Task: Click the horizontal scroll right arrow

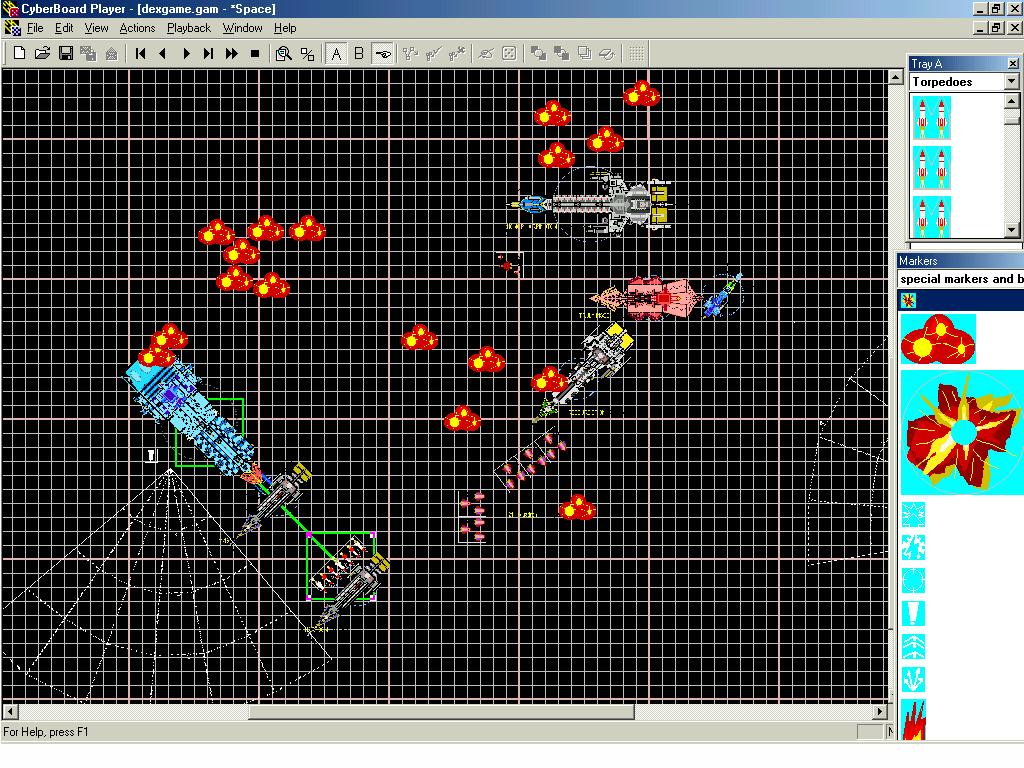Action: (x=880, y=712)
